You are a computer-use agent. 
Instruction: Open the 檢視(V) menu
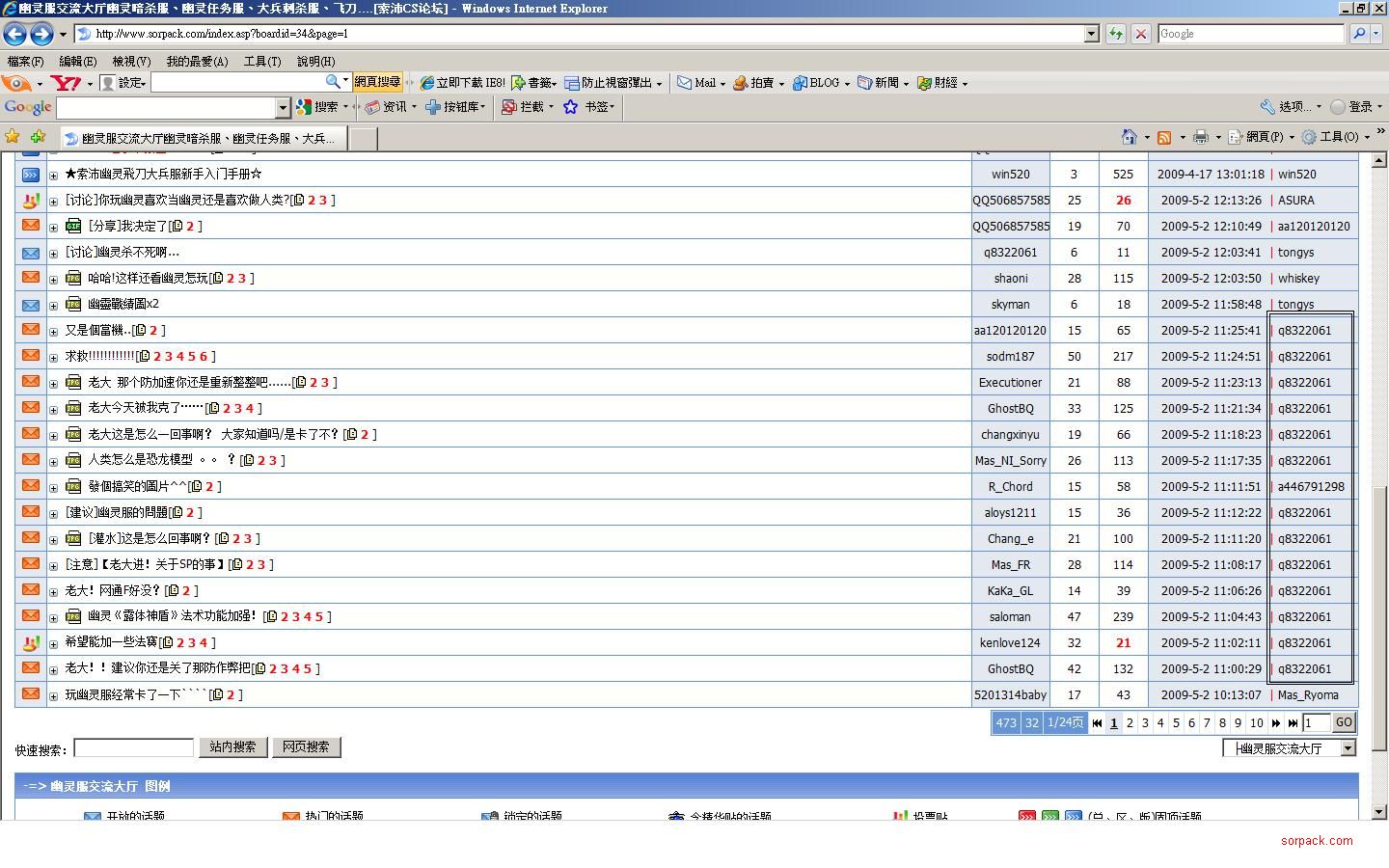pyautogui.click(x=131, y=61)
